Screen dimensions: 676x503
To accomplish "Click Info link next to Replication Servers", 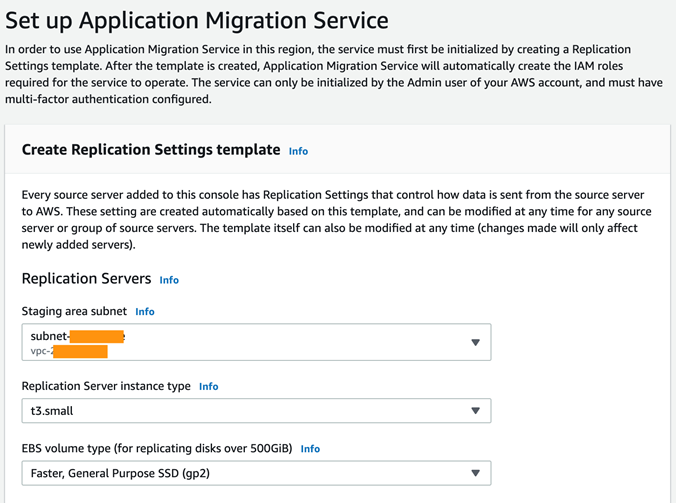I will [x=169, y=280].
